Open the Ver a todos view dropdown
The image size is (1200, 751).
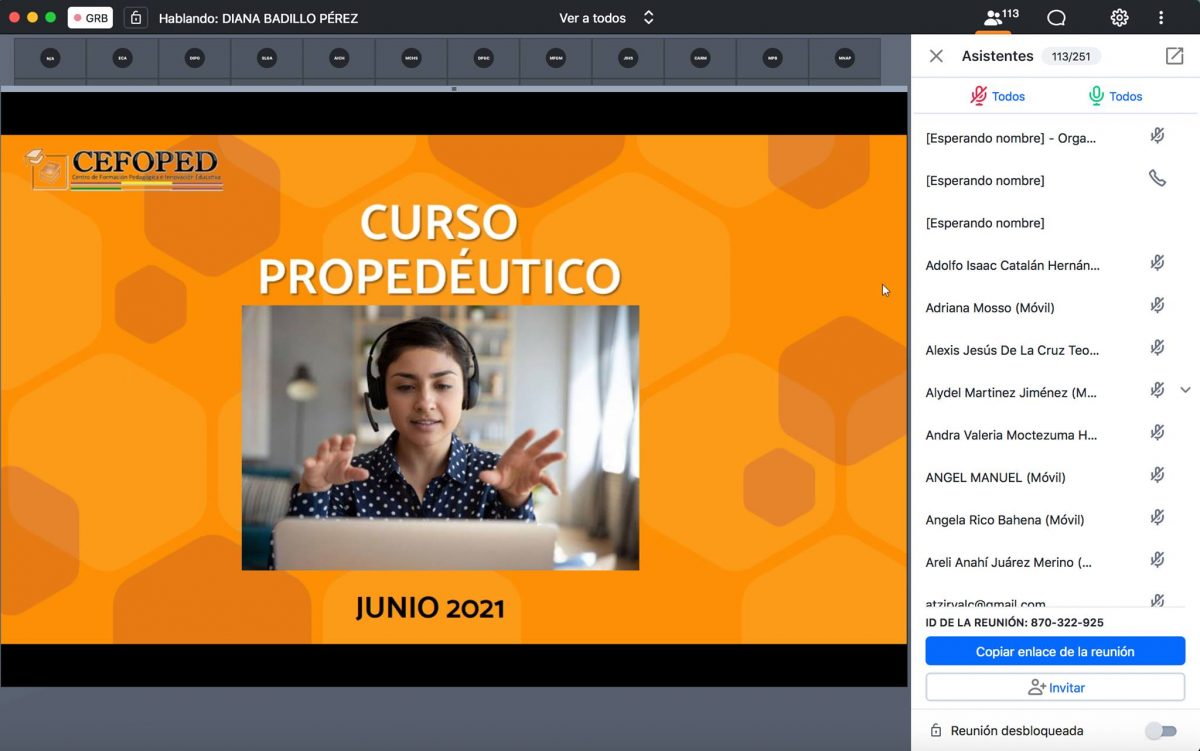click(606, 18)
